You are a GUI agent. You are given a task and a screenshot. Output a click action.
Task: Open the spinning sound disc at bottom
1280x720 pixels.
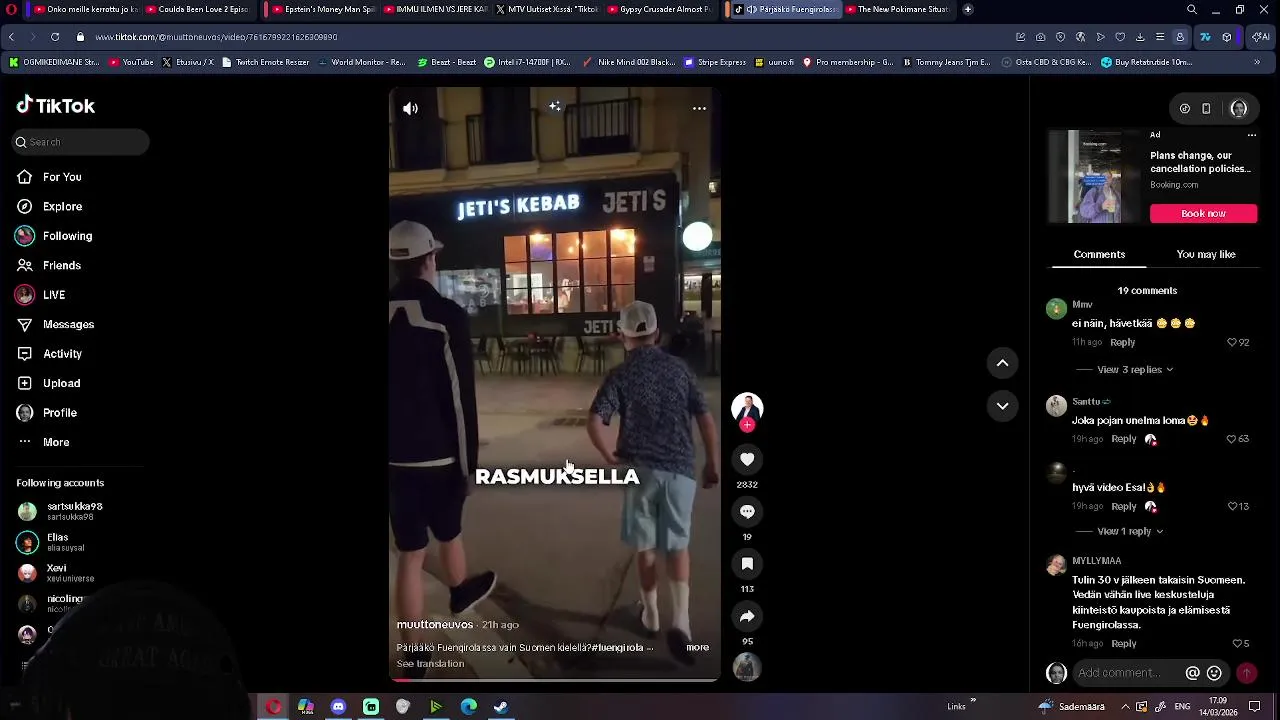pos(747,667)
